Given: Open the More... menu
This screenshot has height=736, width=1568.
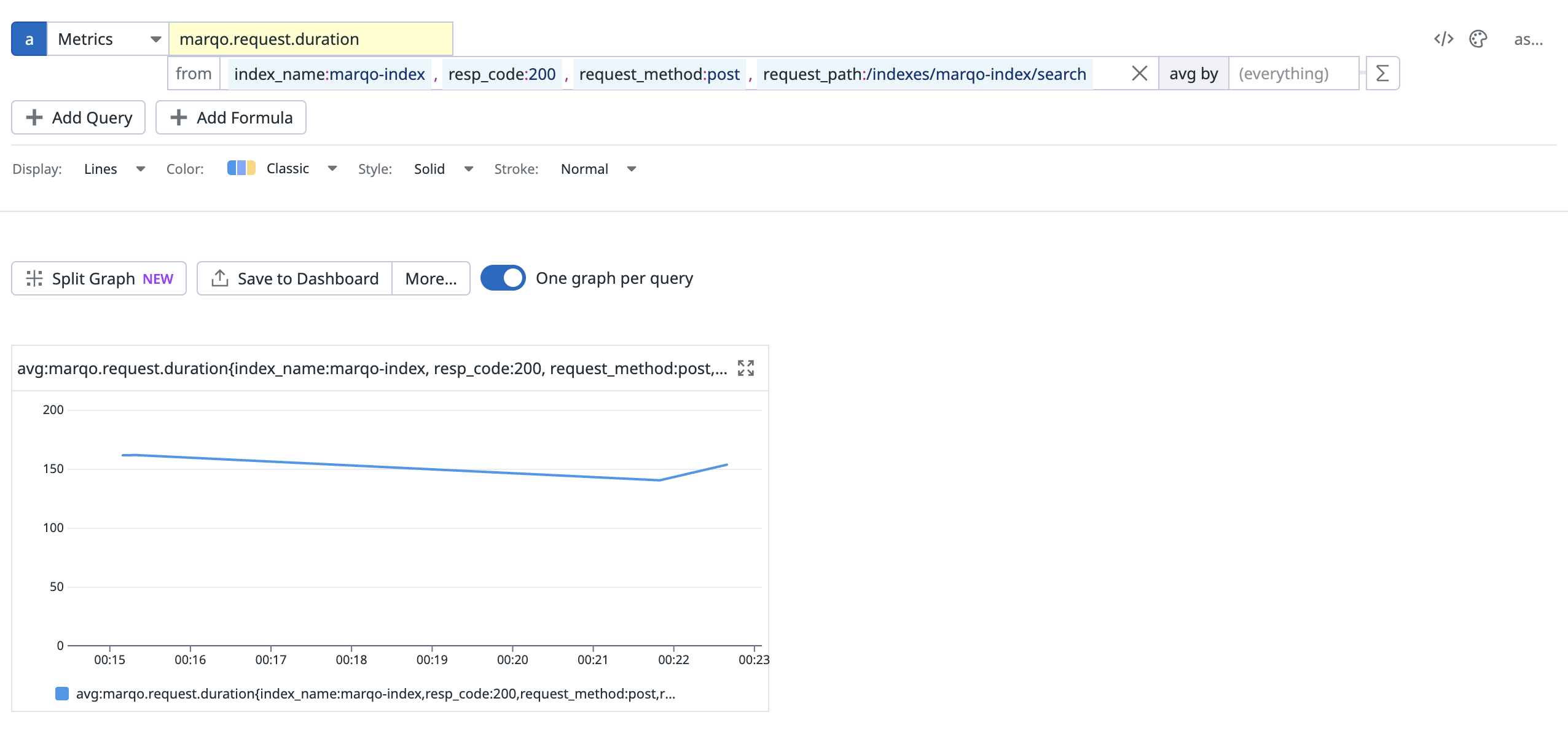Looking at the screenshot, I should (x=431, y=278).
